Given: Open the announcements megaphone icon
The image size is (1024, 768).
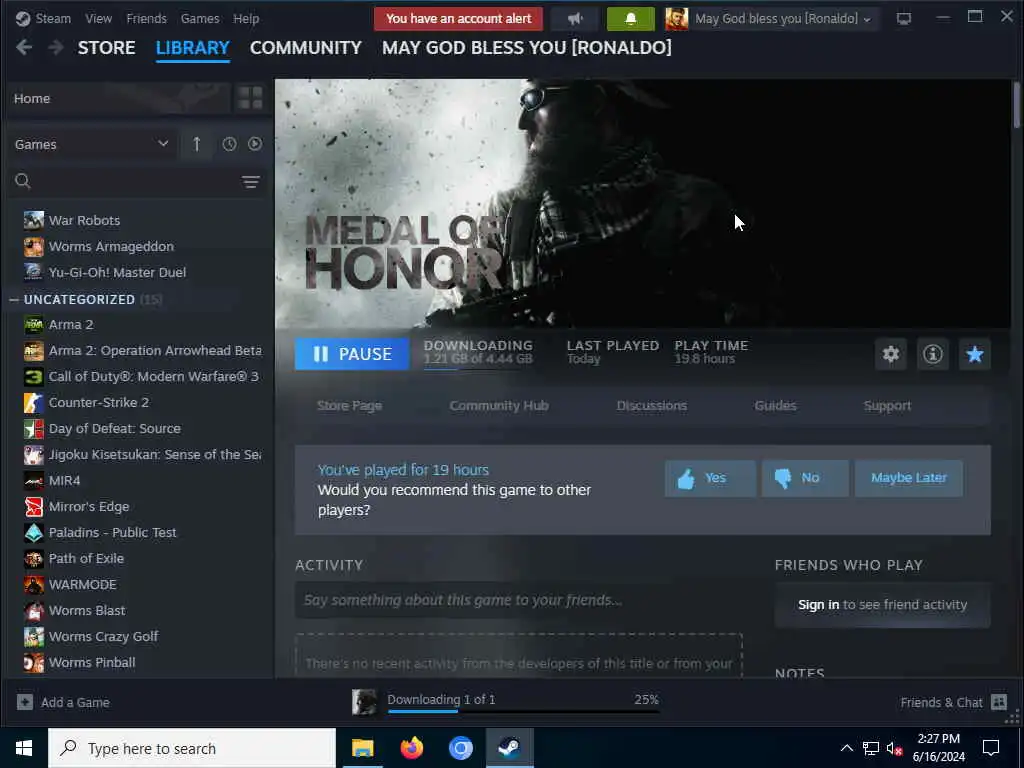Looking at the screenshot, I should point(575,19).
